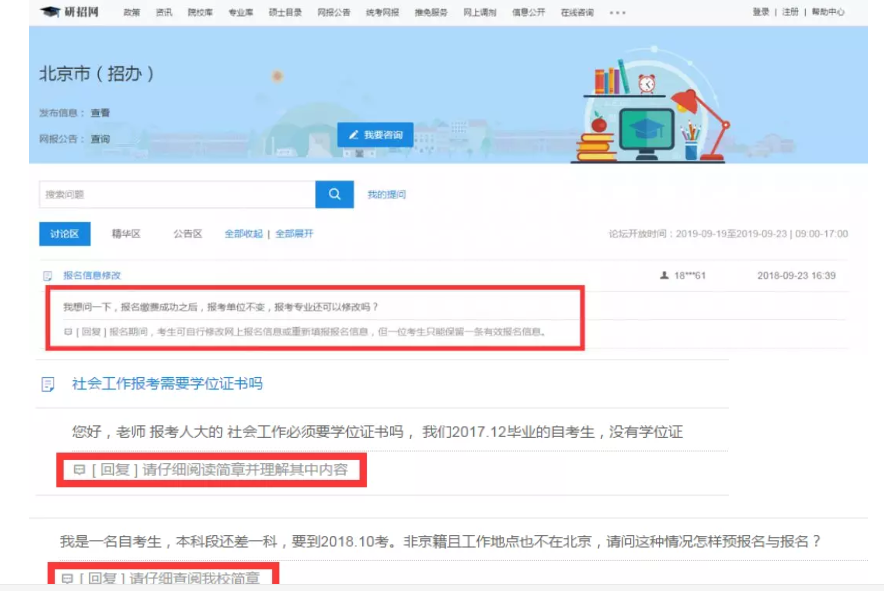The image size is (884, 591).
Task: Click the blue 我要咨询 button
Action: tap(374, 134)
